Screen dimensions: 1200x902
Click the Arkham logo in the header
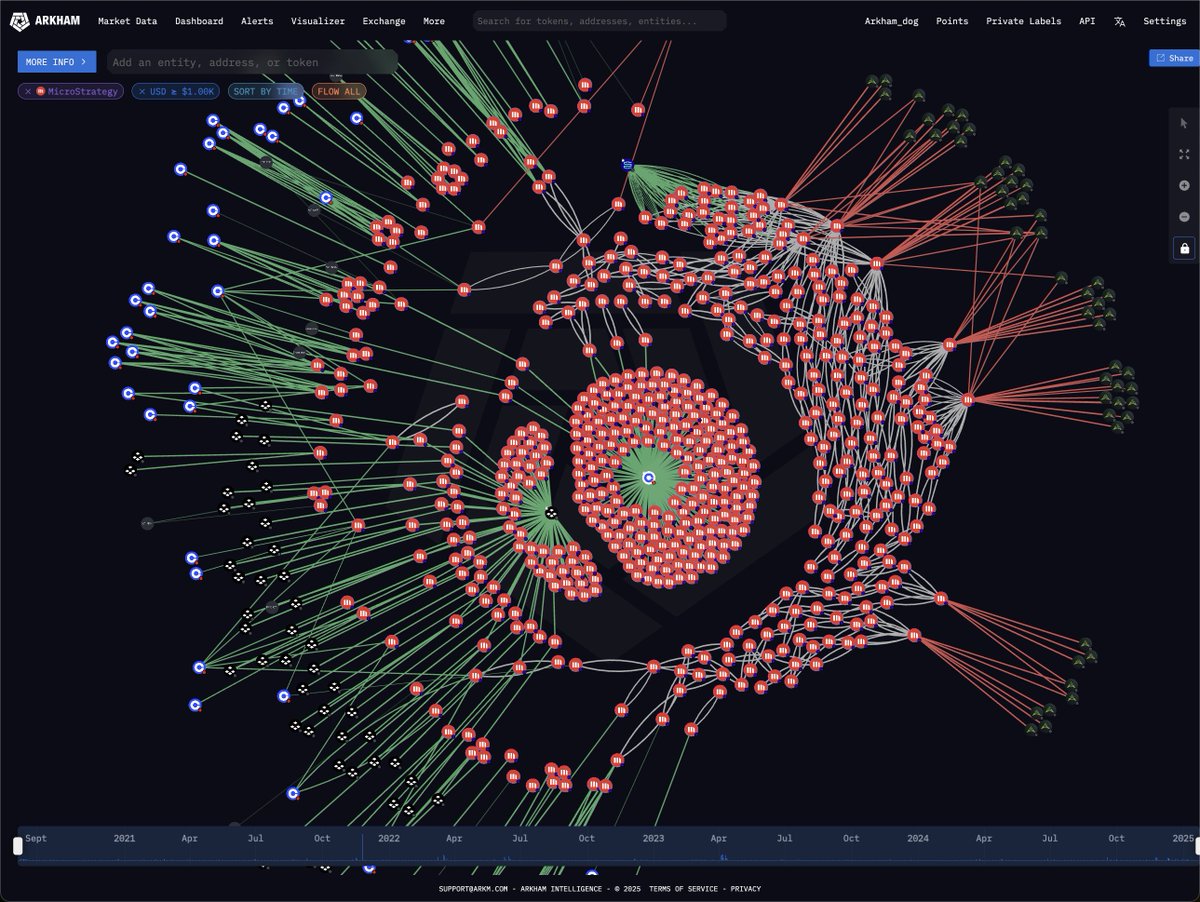click(46, 20)
